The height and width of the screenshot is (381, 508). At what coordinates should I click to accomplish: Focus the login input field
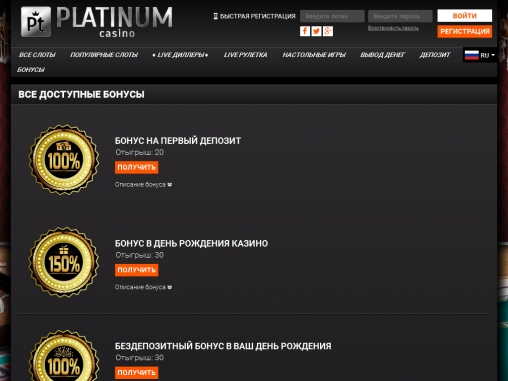[332, 16]
